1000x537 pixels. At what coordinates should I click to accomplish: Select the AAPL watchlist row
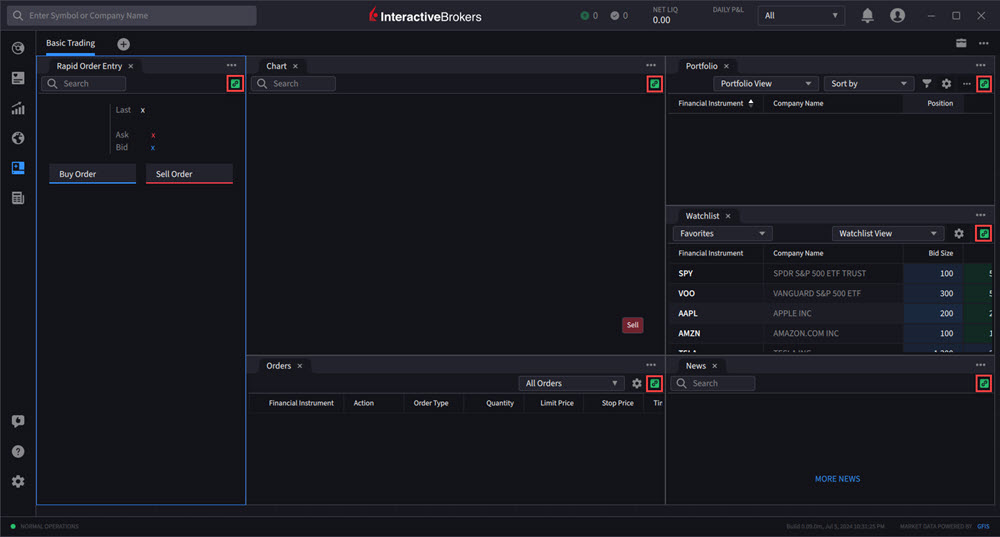831,313
